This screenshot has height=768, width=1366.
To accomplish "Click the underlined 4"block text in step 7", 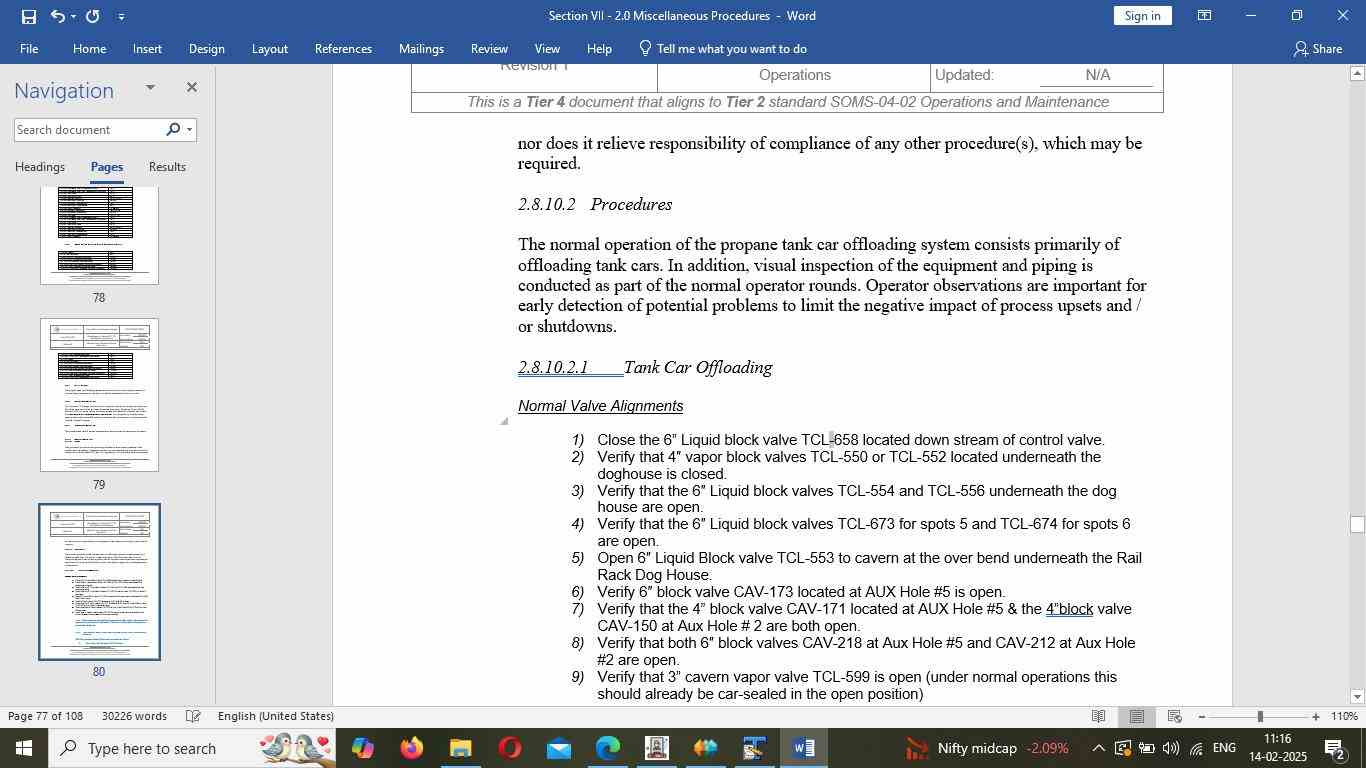I will [1069, 609].
